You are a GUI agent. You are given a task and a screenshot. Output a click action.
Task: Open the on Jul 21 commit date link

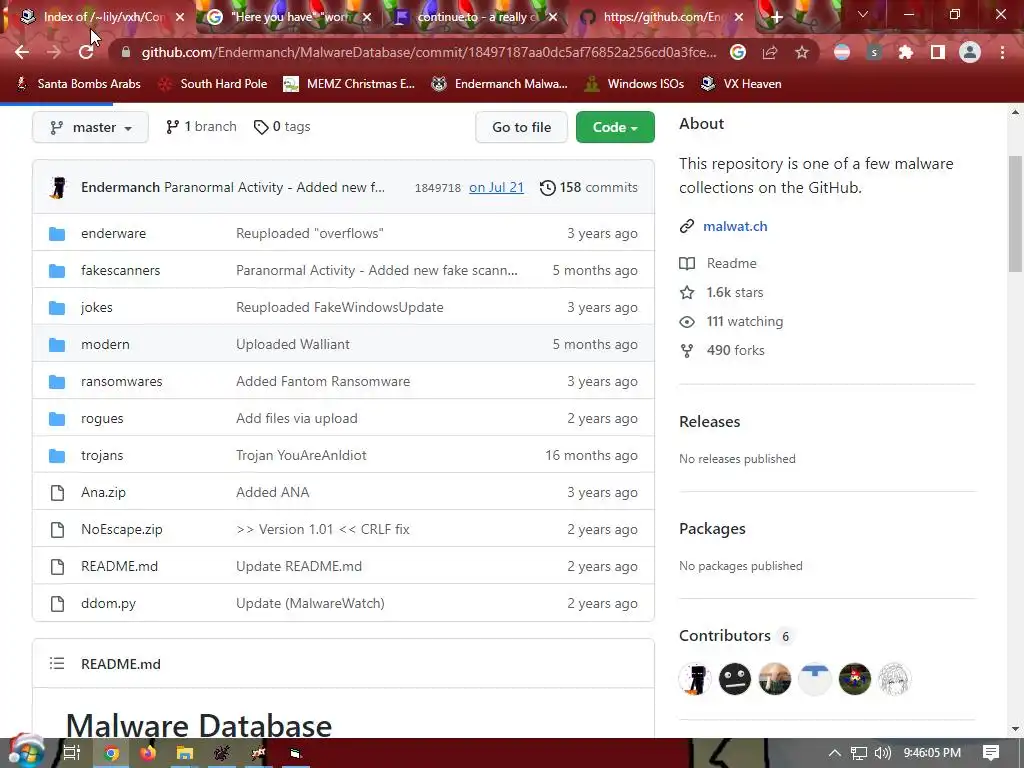(x=496, y=187)
